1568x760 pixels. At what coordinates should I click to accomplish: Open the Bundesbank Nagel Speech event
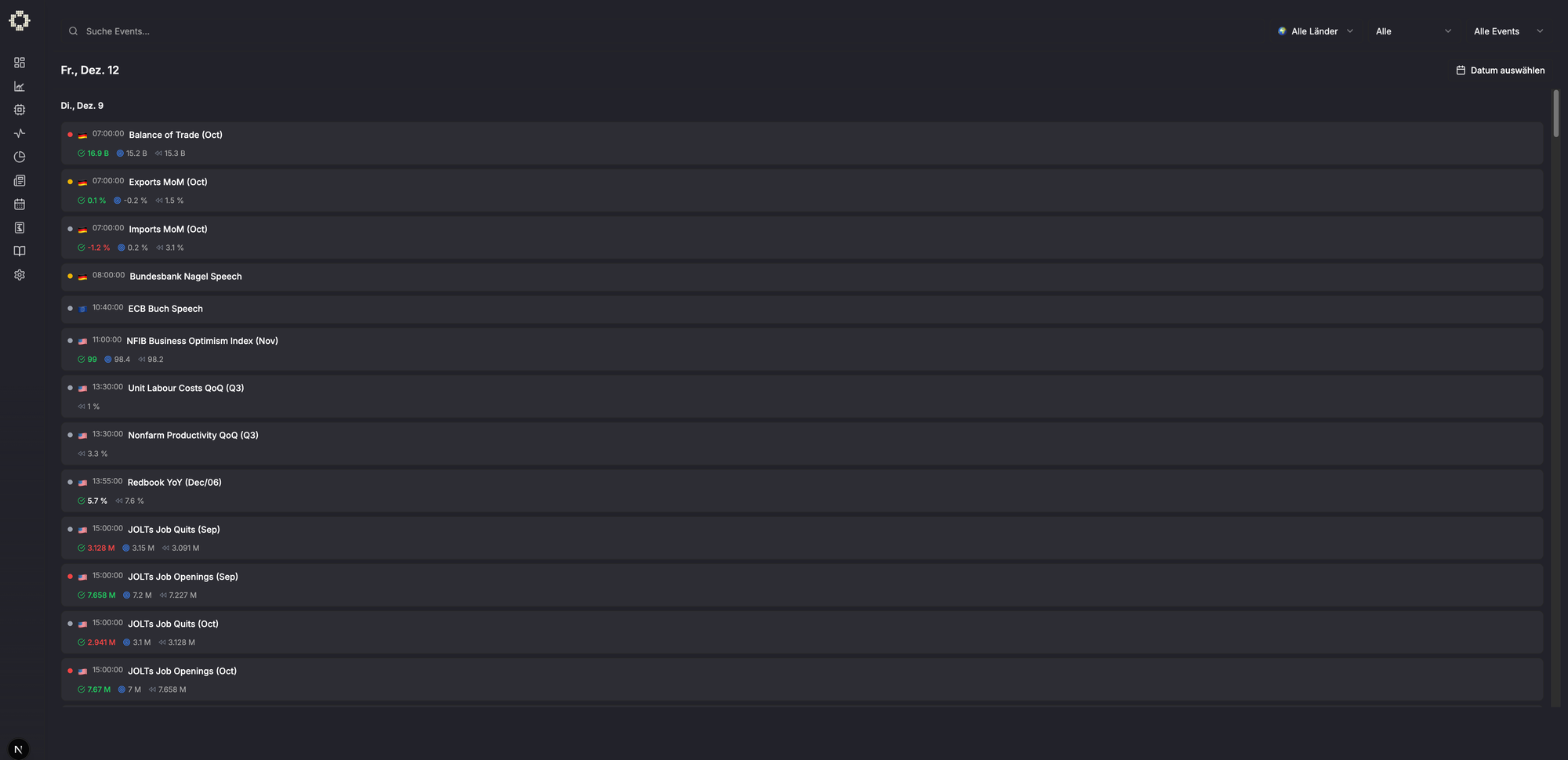click(186, 277)
